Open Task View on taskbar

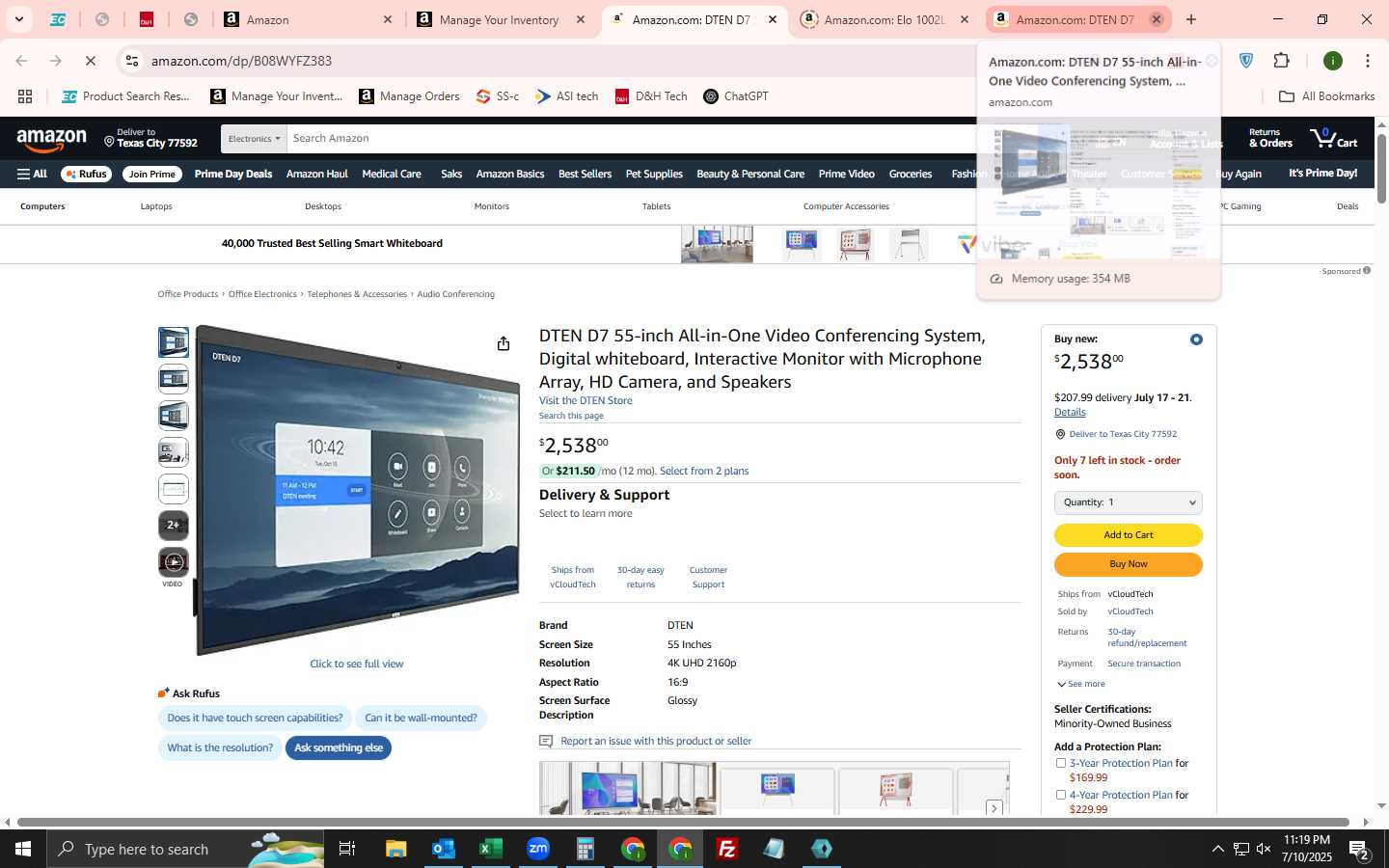pyautogui.click(x=347, y=849)
